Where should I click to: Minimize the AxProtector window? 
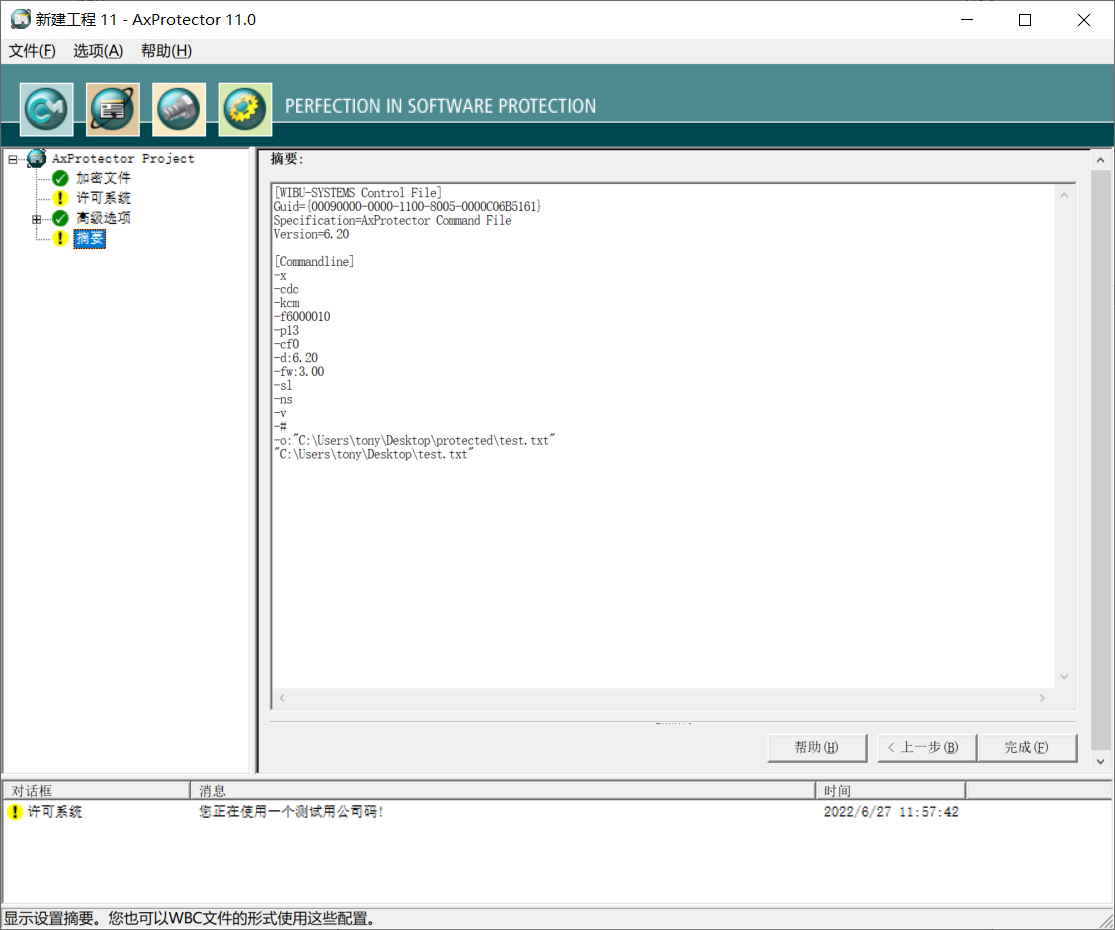966,20
